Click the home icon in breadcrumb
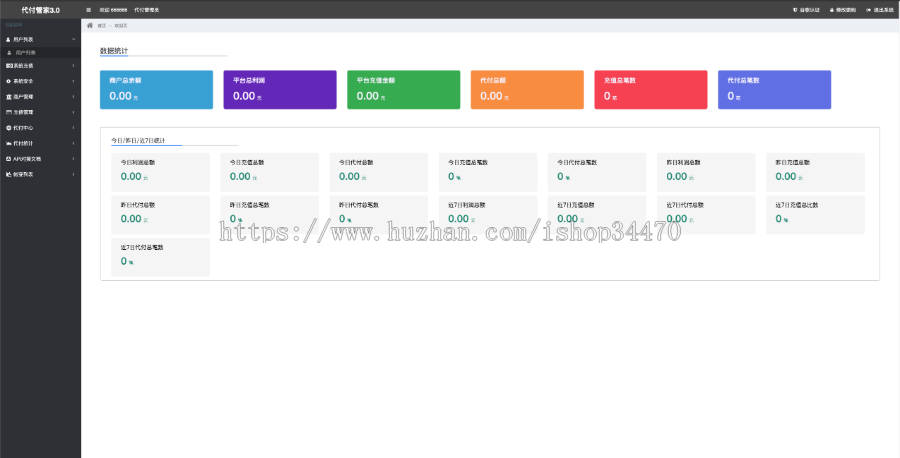This screenshot has width=900, height=458. [90, 25]
